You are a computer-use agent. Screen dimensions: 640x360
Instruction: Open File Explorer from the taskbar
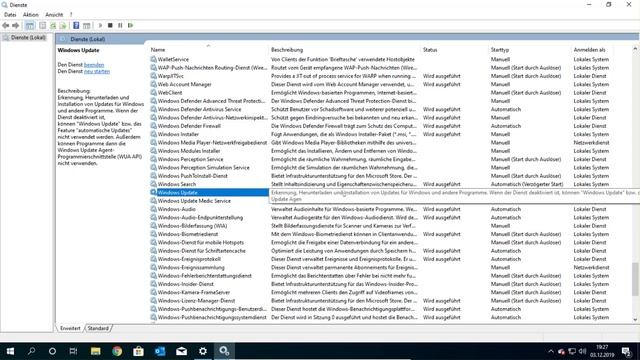point(96,351)
